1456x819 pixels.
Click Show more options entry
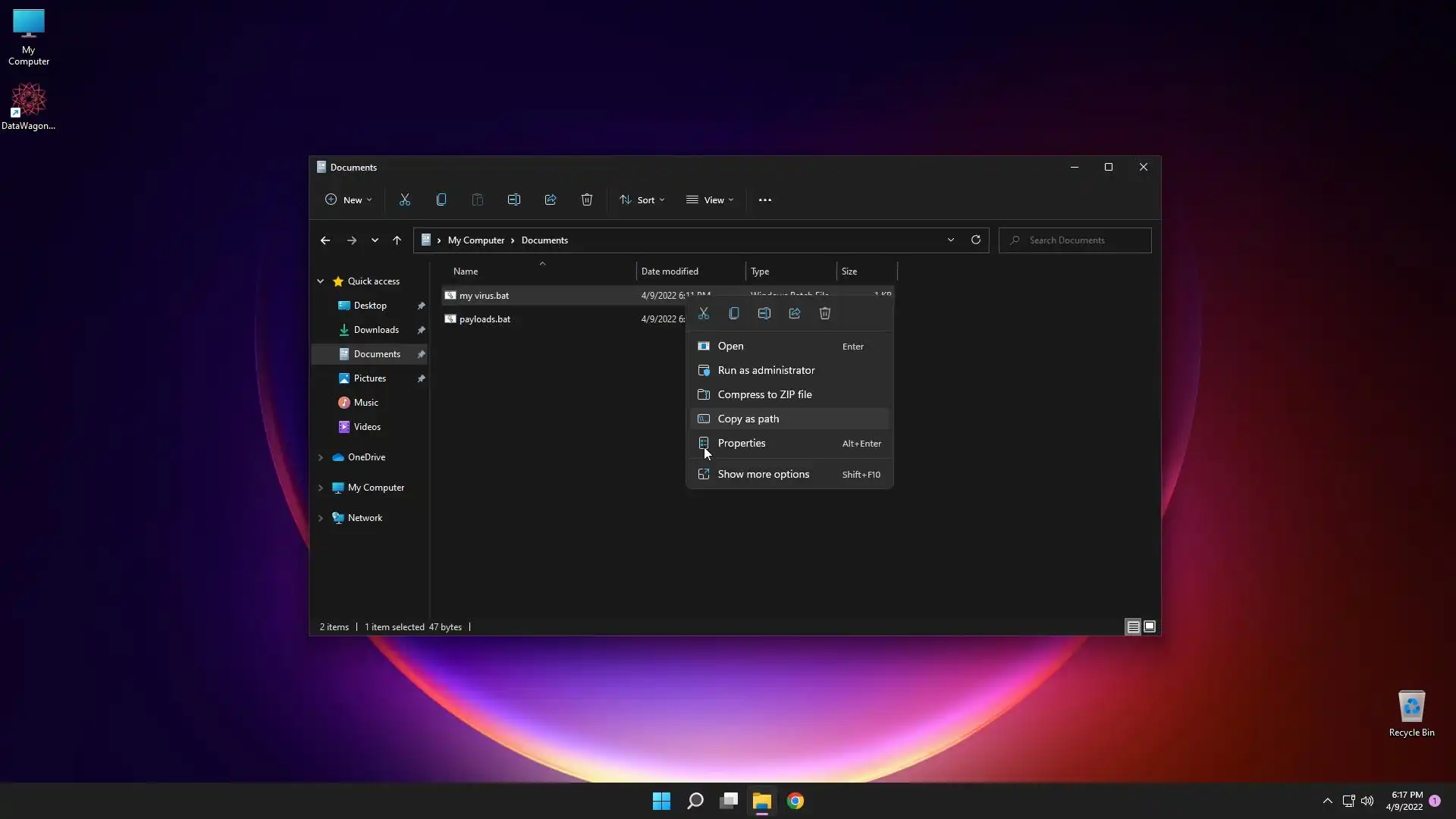tap(763, 474)
